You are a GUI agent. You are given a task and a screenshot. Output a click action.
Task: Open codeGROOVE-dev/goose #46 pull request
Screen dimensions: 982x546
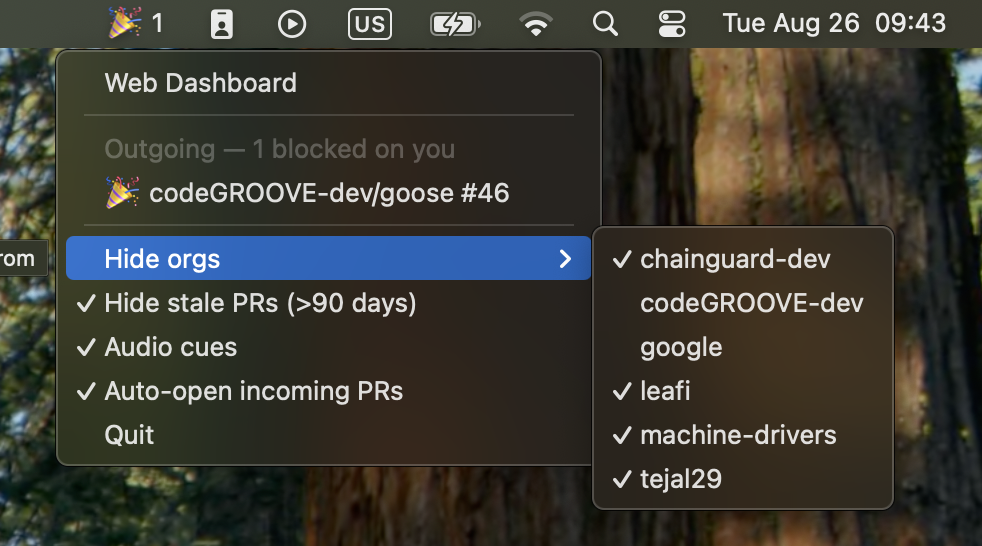point(329,193)
